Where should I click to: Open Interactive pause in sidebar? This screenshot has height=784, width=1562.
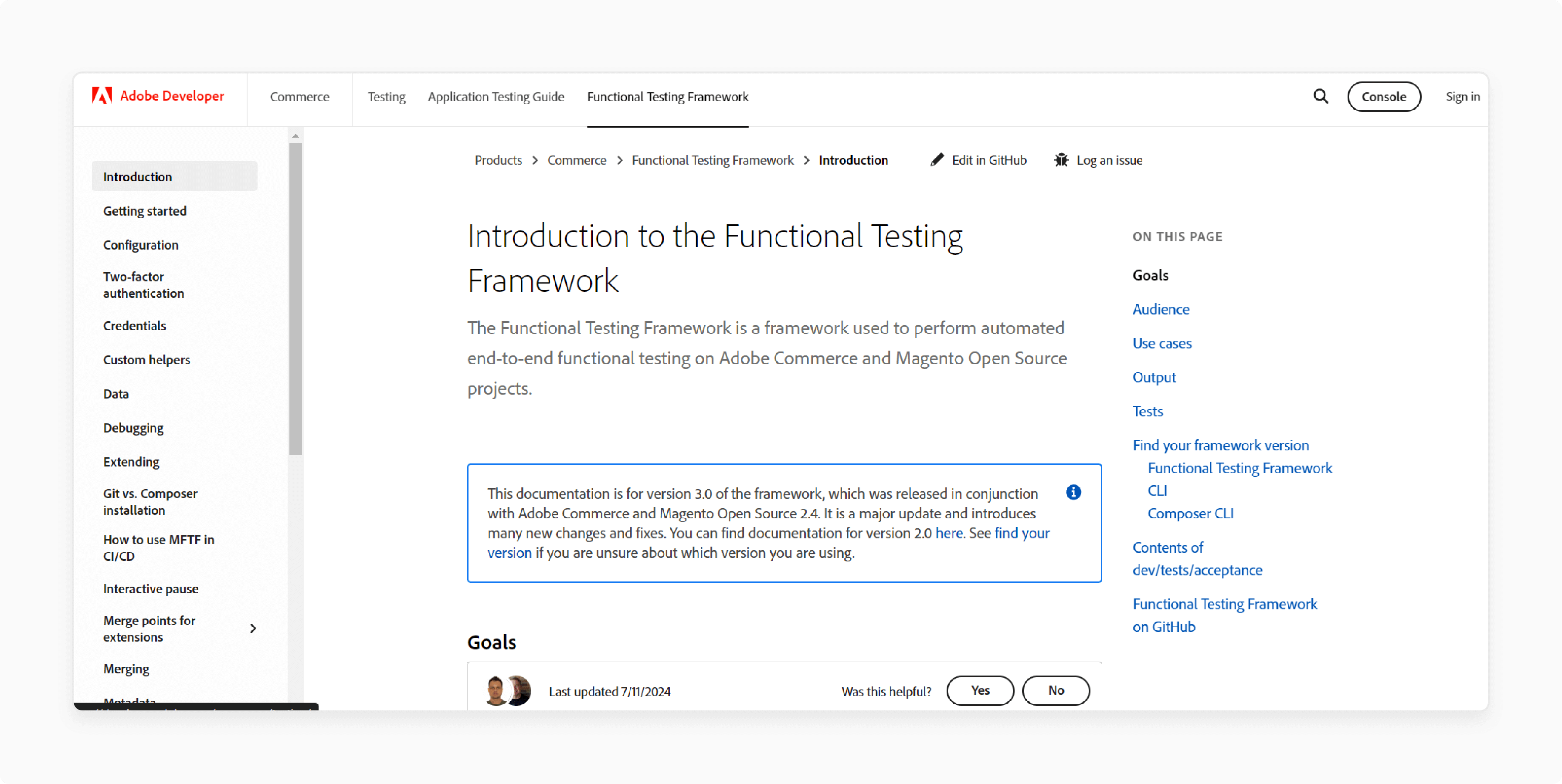[150, 589]
